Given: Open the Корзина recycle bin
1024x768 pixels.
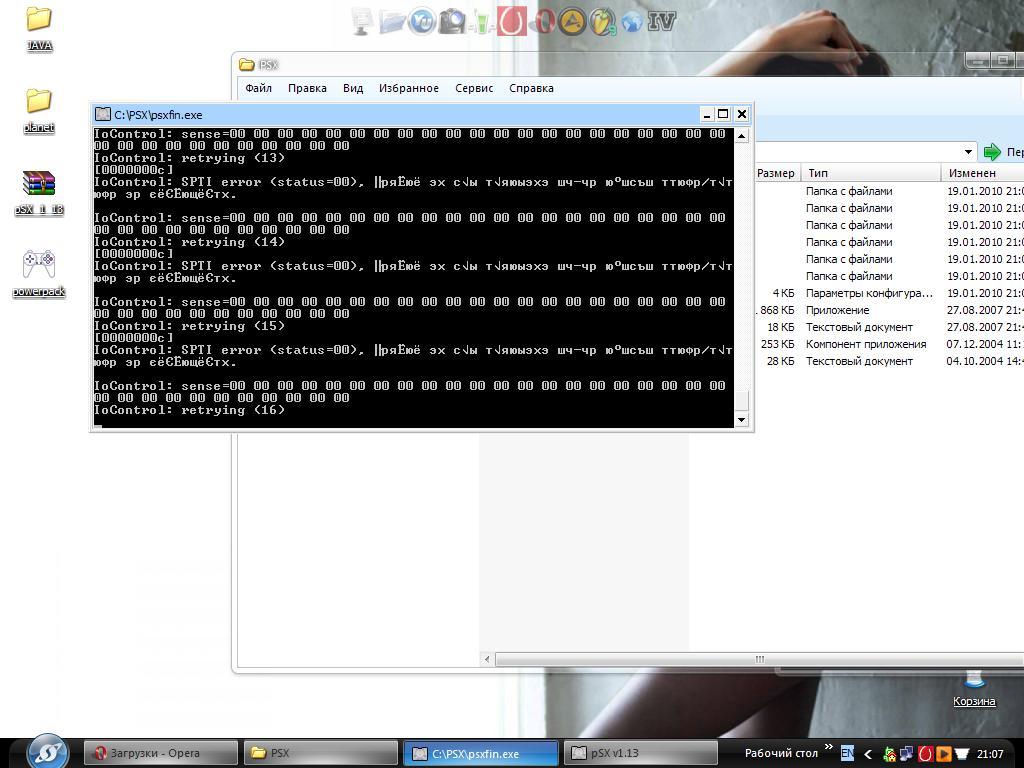Looking at the screenshot, I should [973, 682].
